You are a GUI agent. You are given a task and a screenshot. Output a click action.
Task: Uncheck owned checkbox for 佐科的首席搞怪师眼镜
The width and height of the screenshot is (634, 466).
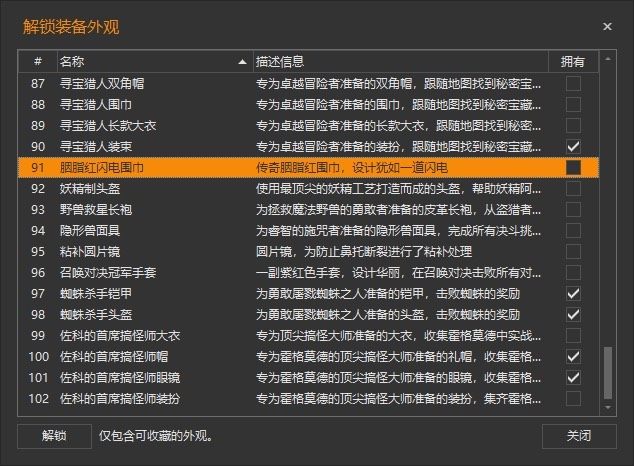point(573,378)
